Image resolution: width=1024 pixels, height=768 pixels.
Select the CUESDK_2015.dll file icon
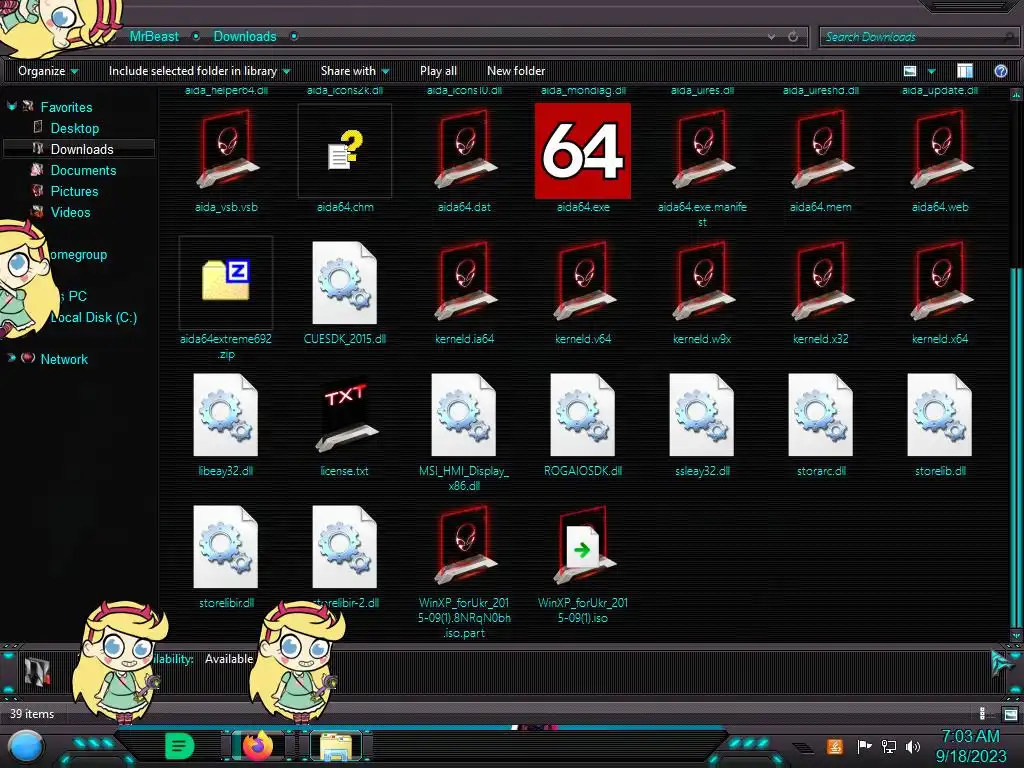(345, 283)
